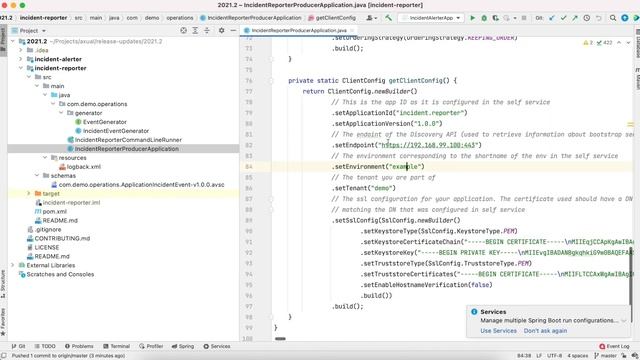Expand the target folder
Viewport: 640px width, 360px height.
point(29,193)
